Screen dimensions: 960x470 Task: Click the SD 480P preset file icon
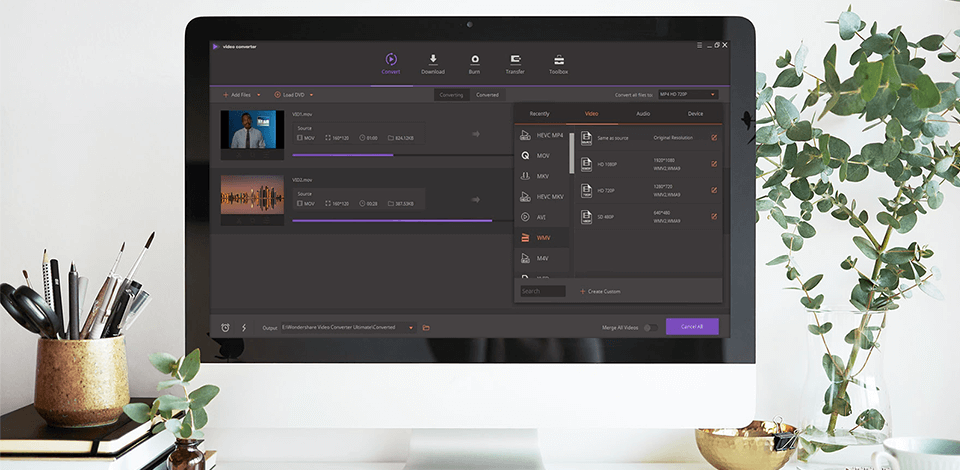[587, 217]
